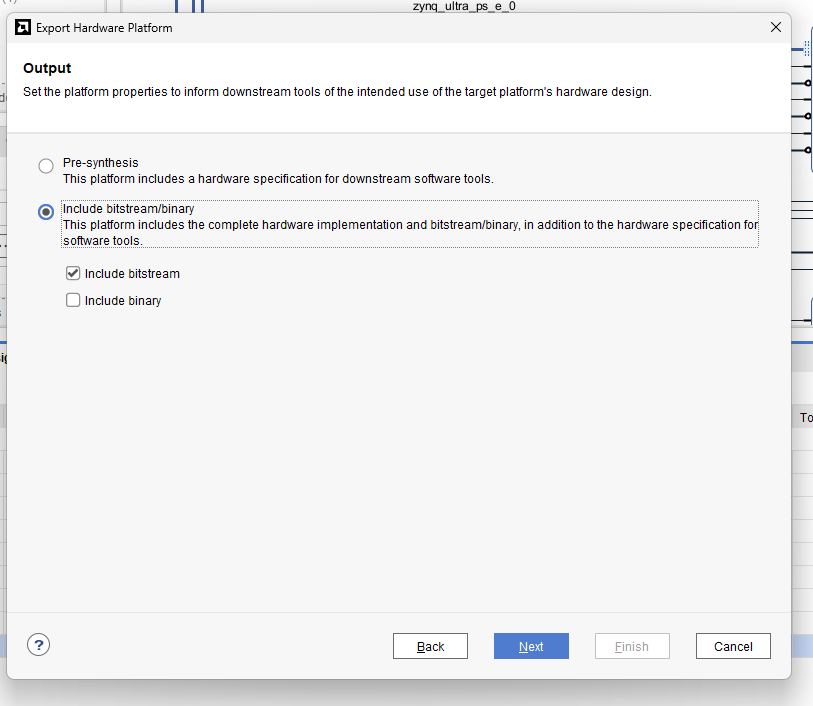Click the Output page heading

point(47,69)
